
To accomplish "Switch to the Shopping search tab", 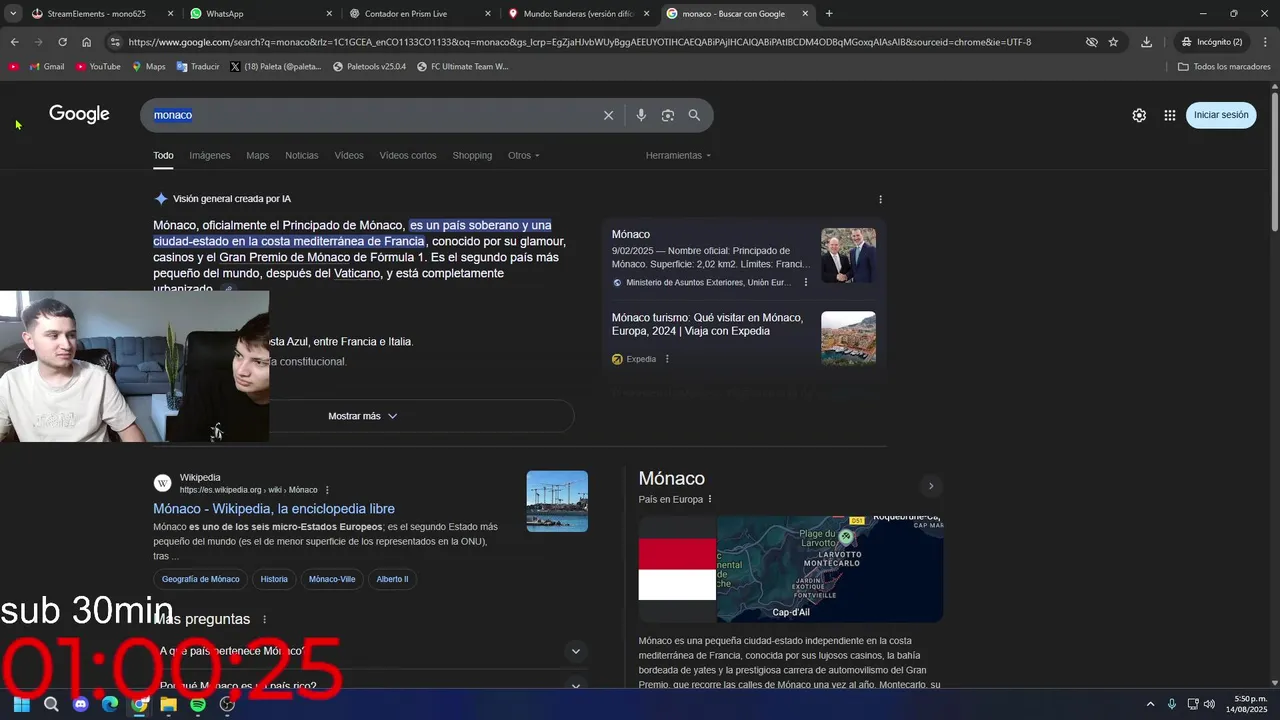I will pos(472,156).
